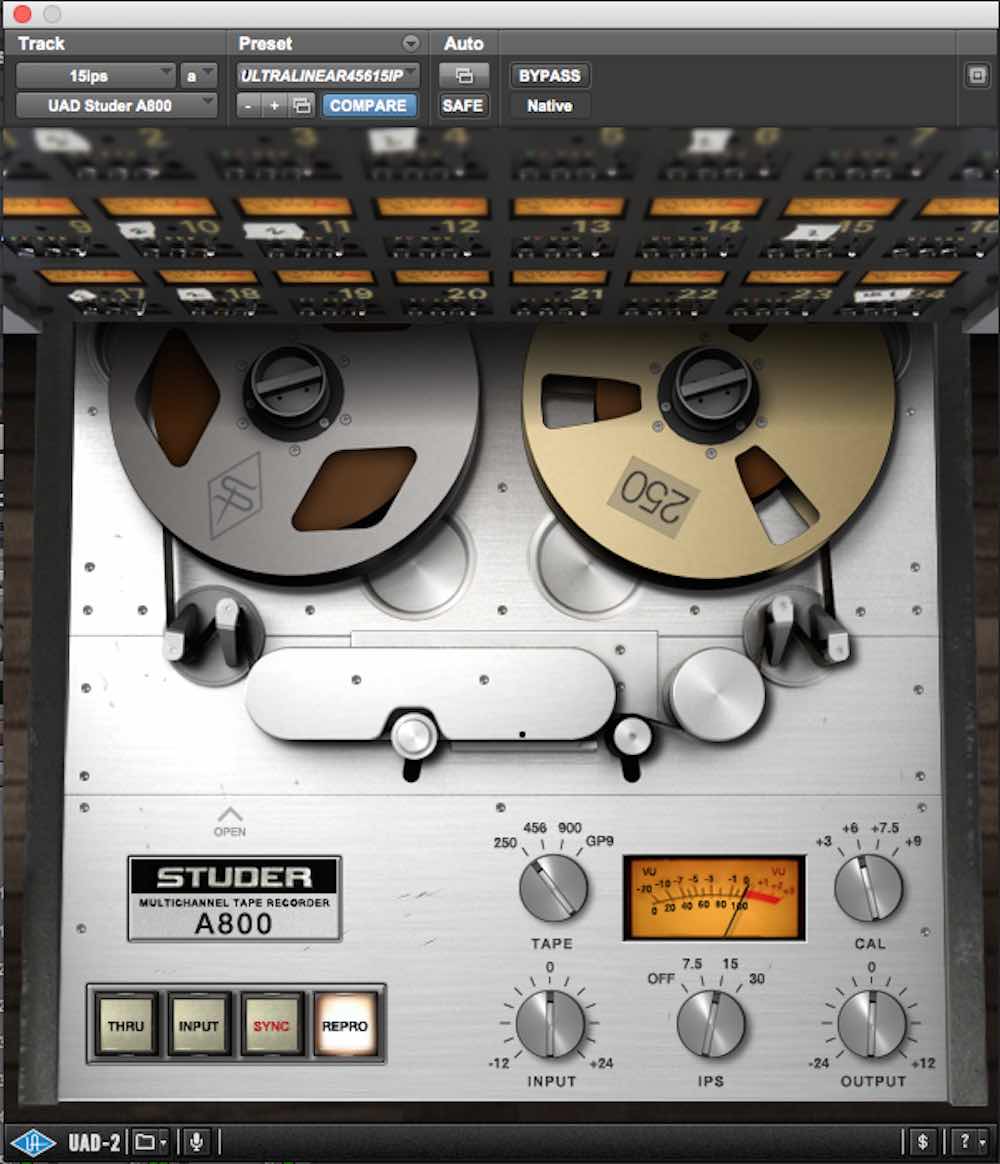Click the TAPE type selector knob
The width and height of the screenshot is (1000, 1164).
tap(553, 889)
